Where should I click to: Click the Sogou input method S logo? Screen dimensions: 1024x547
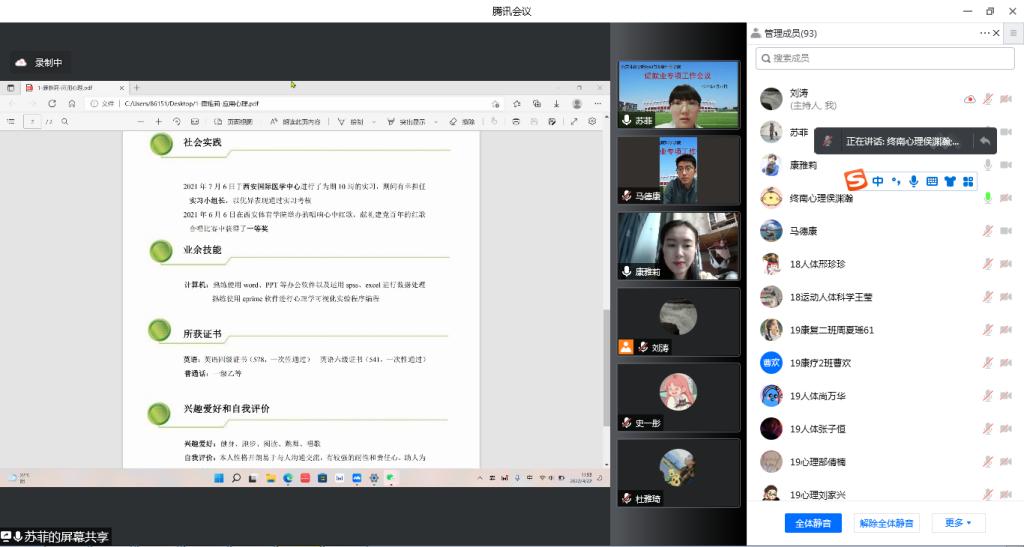pyautogui.click(x=855, y=181)
